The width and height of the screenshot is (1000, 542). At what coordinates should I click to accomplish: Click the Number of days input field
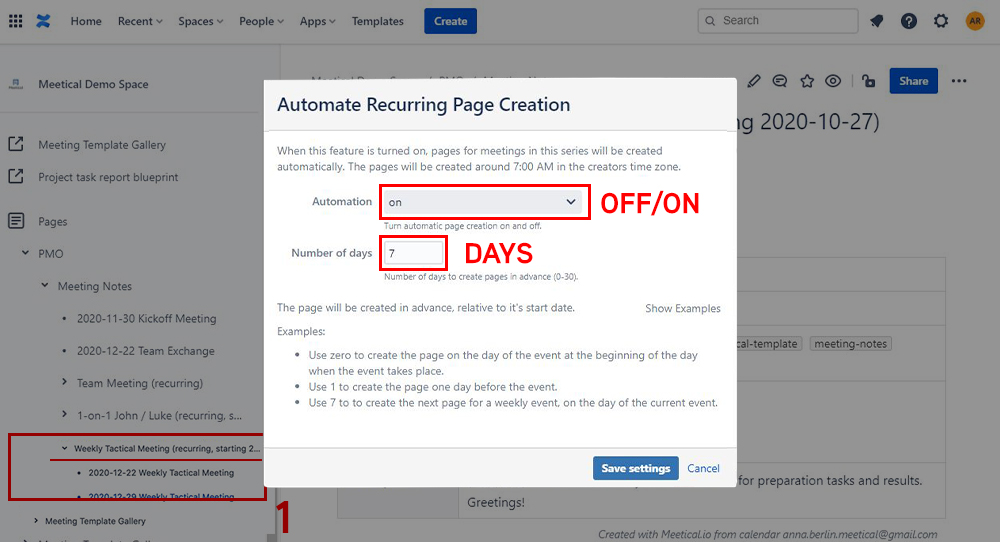[413, 253]
